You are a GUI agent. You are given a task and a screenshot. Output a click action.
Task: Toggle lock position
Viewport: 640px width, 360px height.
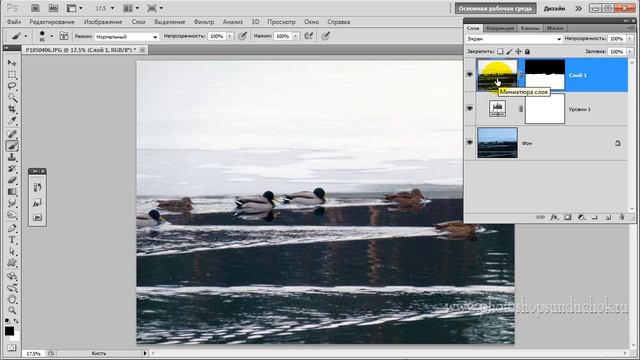coord(518,51)
